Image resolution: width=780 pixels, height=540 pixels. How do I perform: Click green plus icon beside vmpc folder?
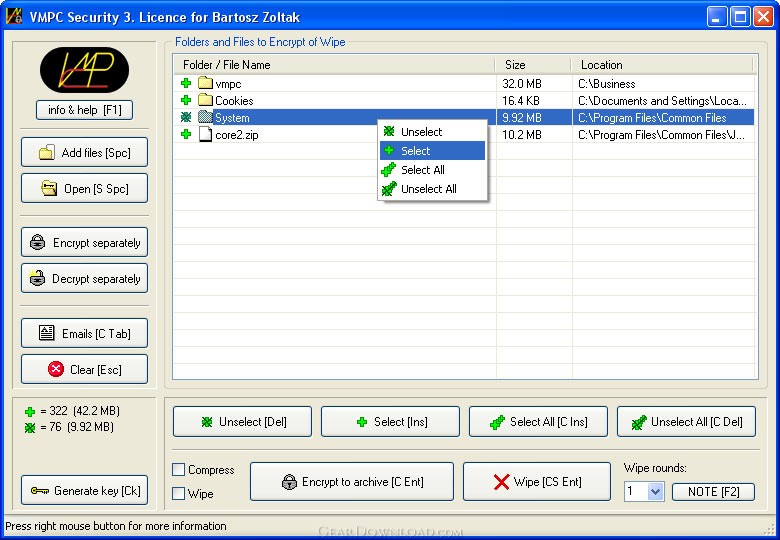[186, 84]
